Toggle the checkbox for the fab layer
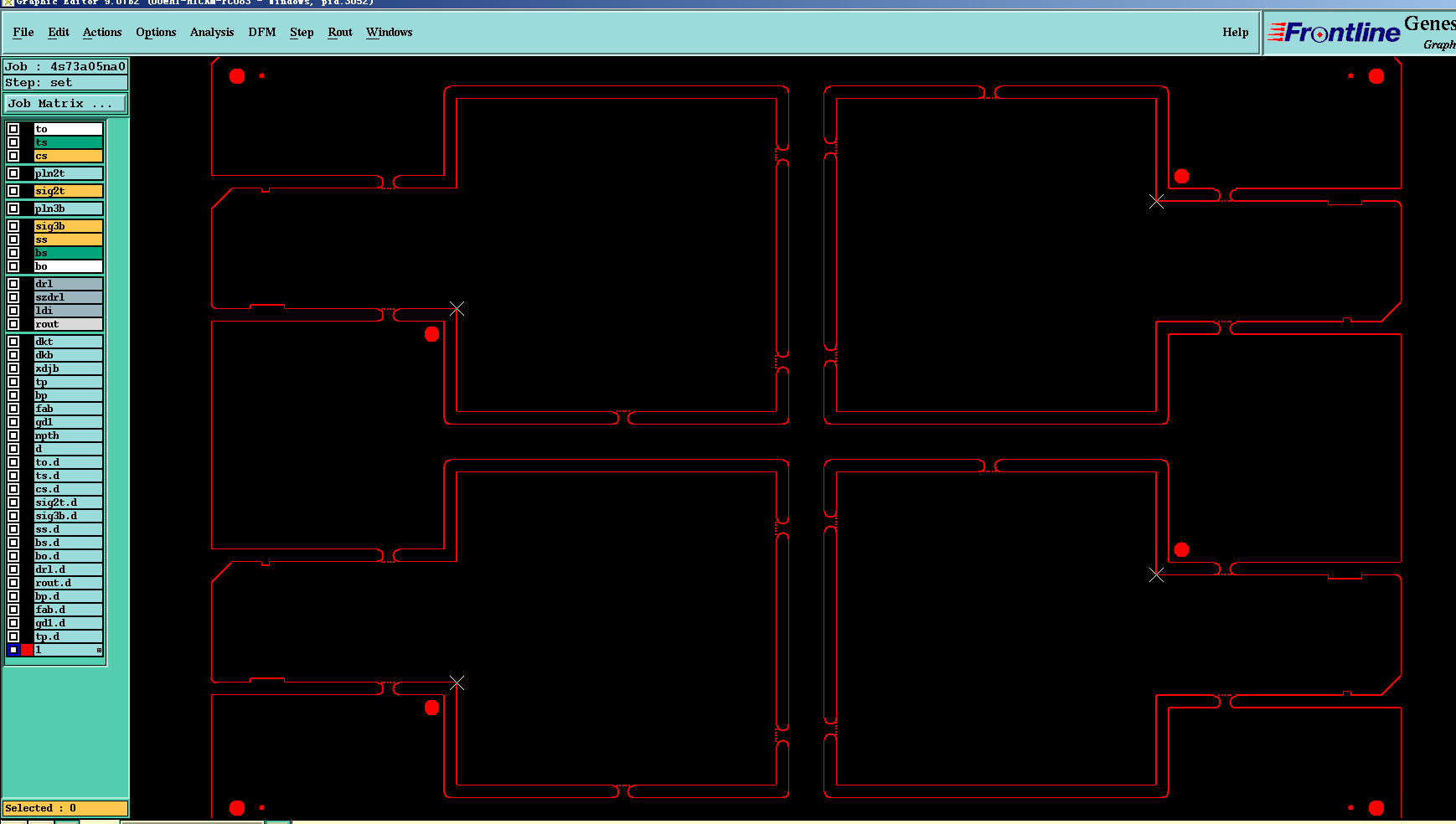This screenshot has width=1456, height=824. point(13,409)
